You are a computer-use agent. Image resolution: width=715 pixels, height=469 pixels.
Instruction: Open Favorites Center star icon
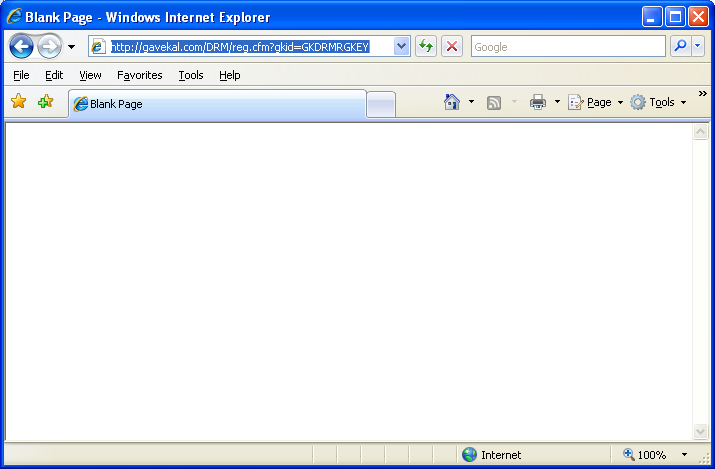pyautogui.click(x=19, y=101)
